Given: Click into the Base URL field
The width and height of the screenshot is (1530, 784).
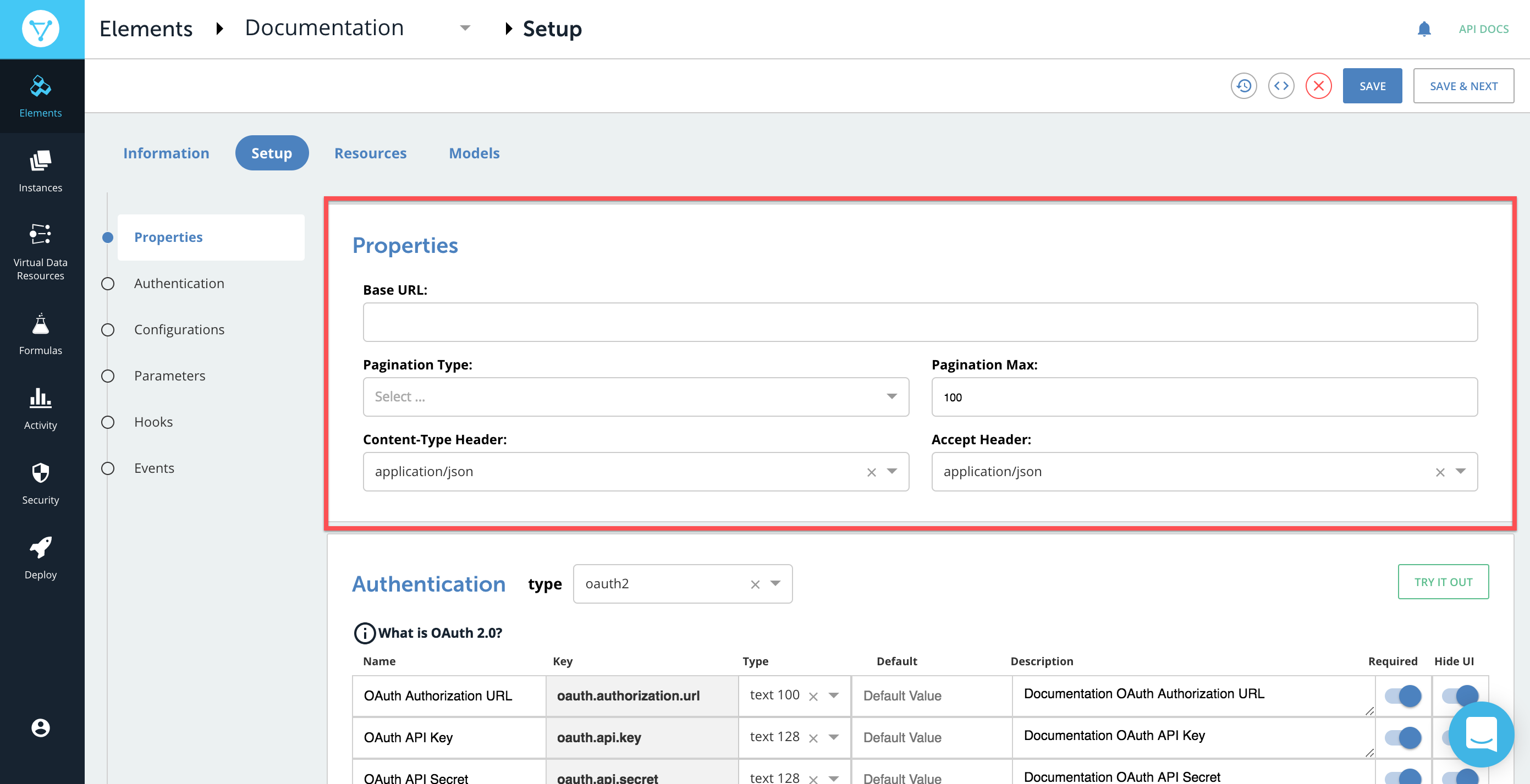Looking at the screenshot, I should (920, 323).
